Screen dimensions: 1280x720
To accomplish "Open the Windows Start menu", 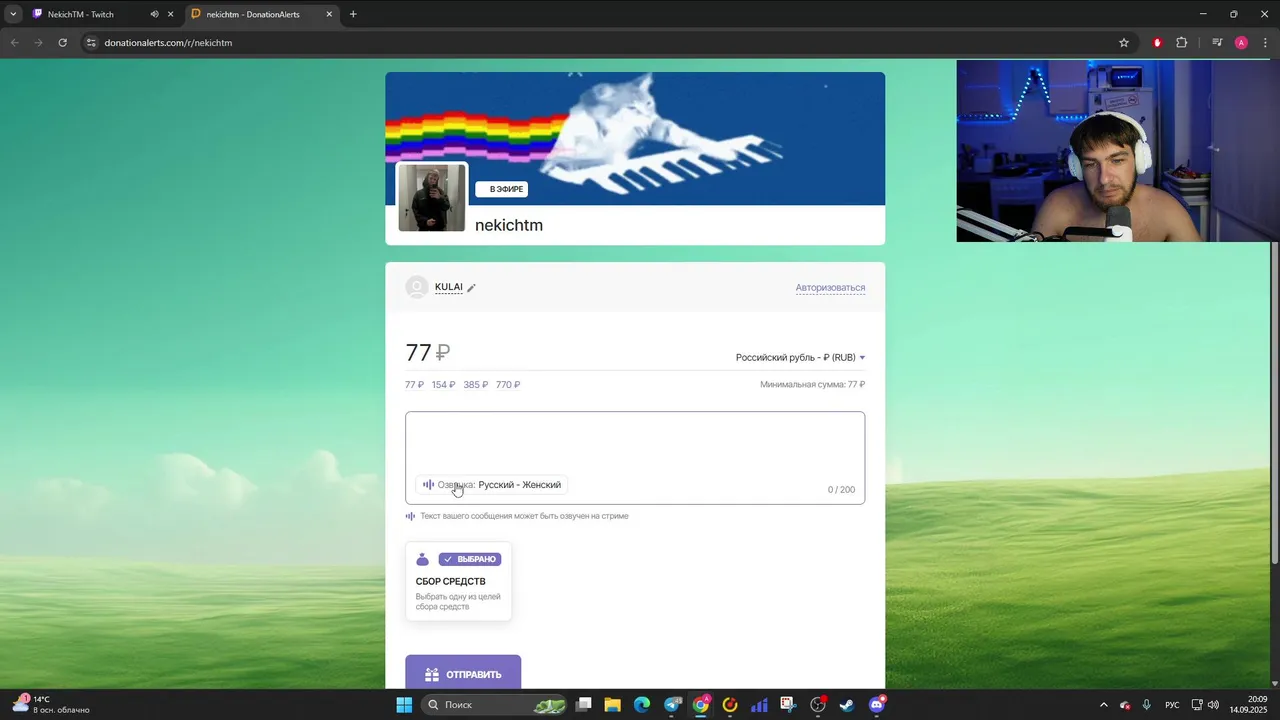I will click(x=404, y=705).
